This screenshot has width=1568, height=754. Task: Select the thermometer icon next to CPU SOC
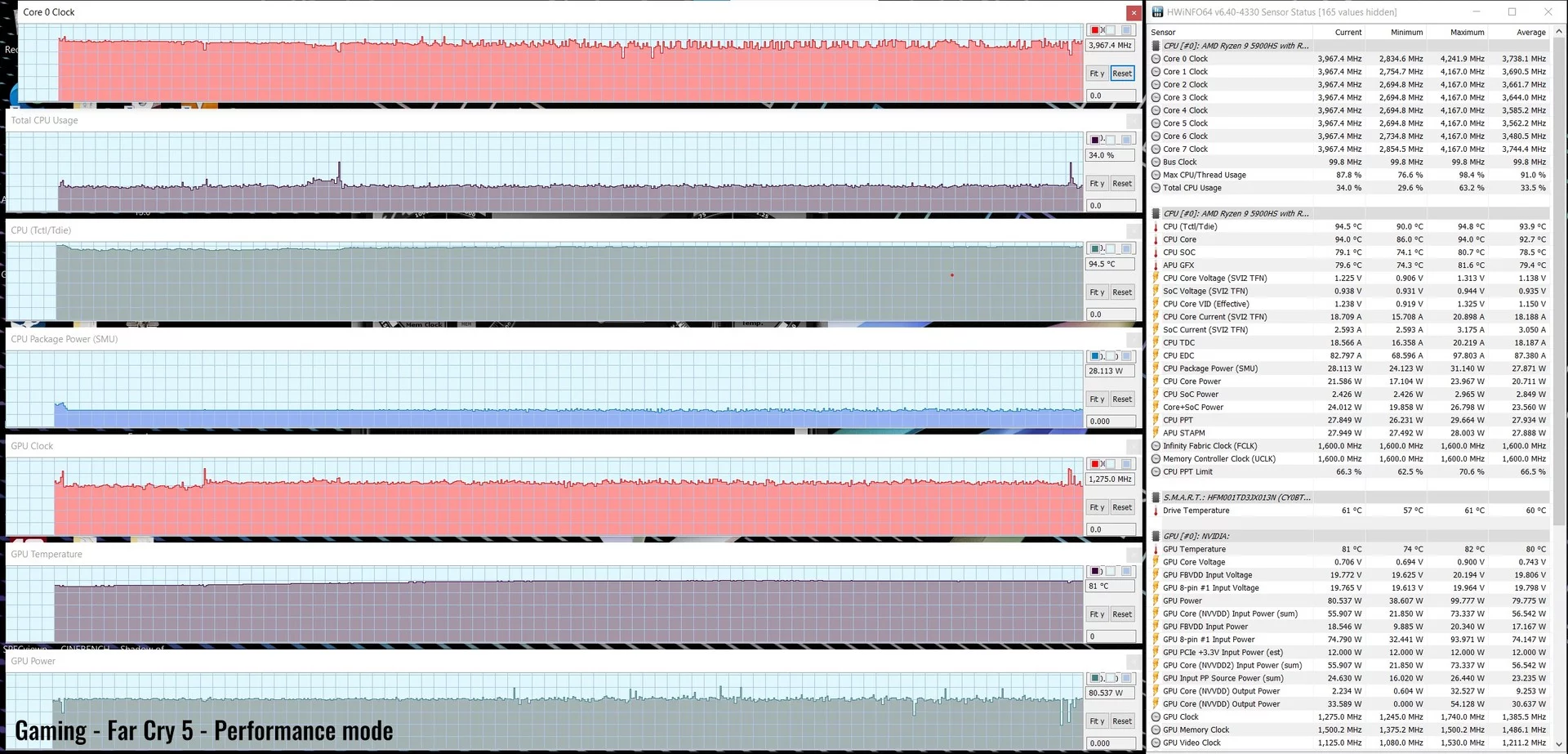(x=1156, y=252)
